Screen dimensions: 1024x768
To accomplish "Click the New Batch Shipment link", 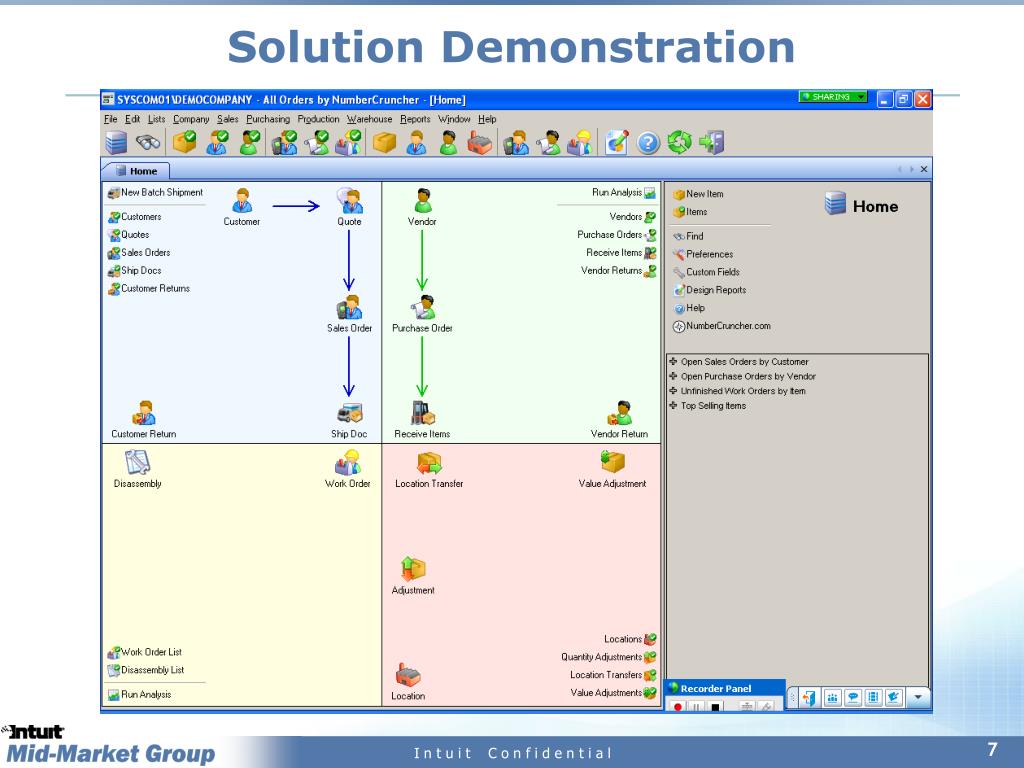I will (155, 193).
